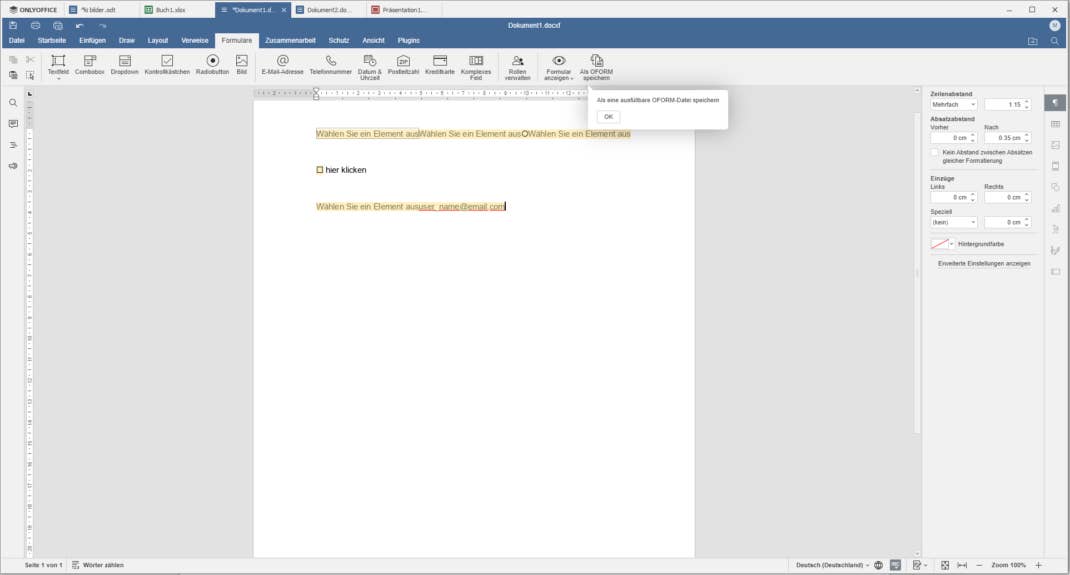Open the Deutsch (Deutschland) language selector
1070x575 pixels.
[831, 565]
